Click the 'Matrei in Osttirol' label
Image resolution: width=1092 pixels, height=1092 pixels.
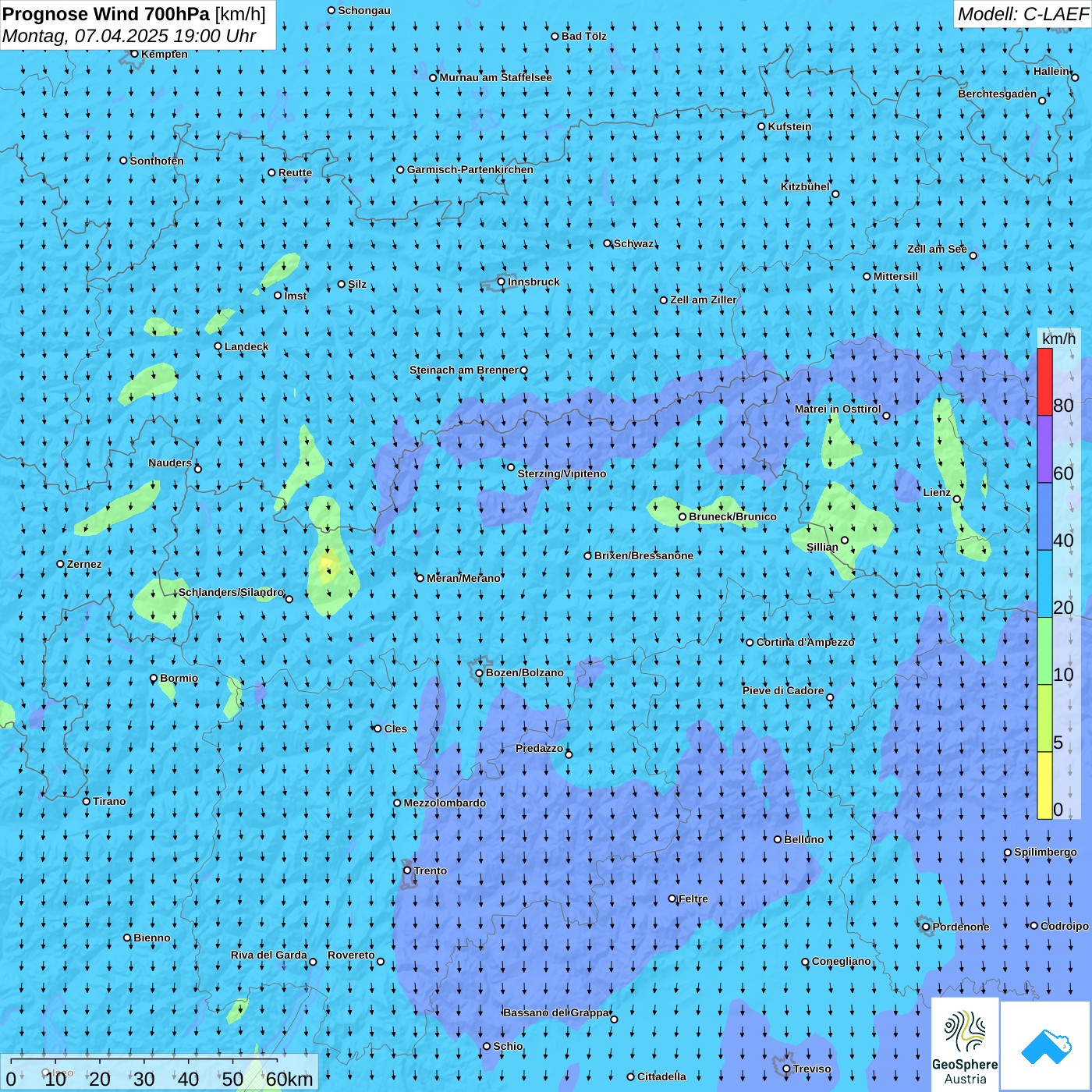(x=838, y=409)
